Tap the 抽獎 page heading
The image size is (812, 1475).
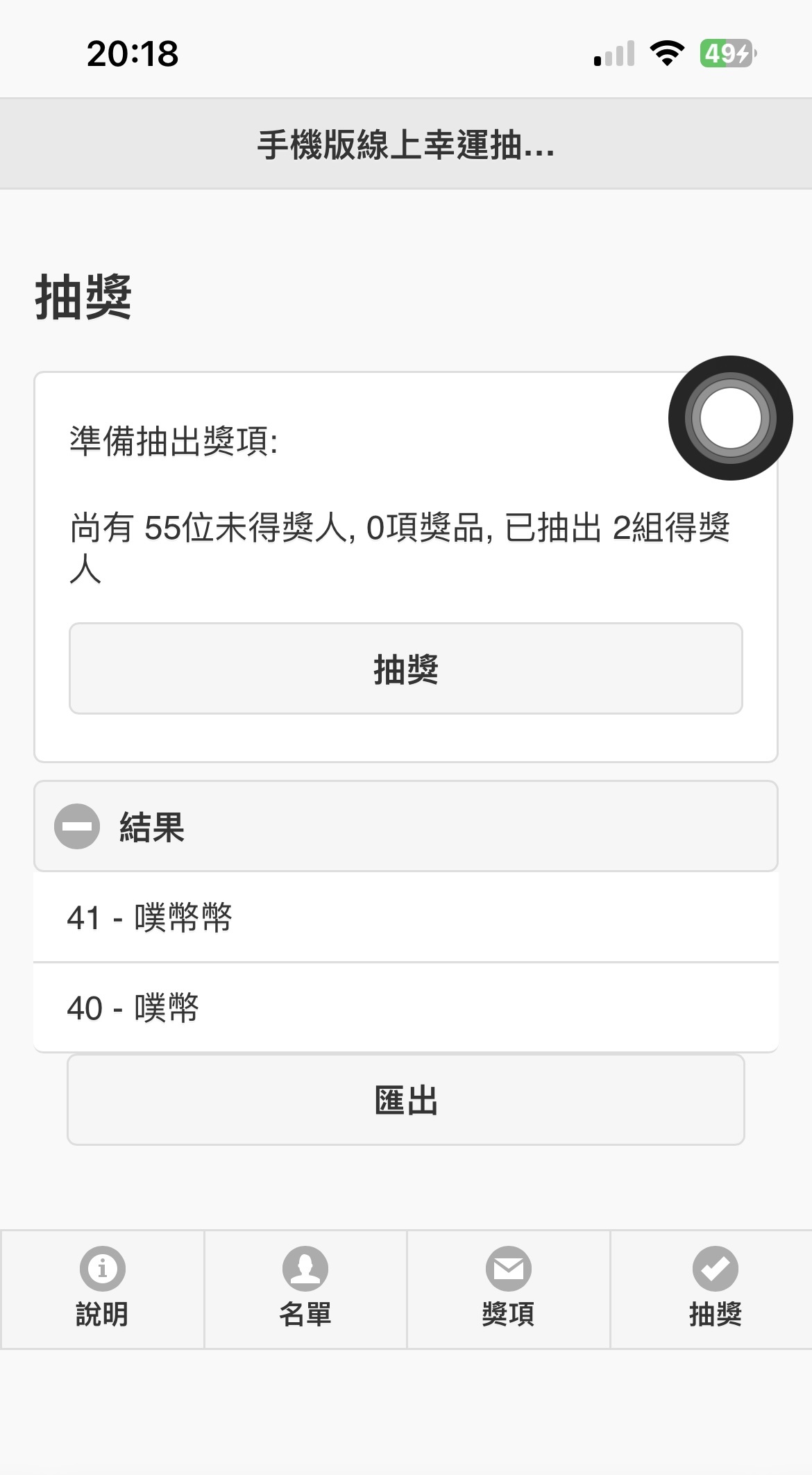click(x=83, y=297)
